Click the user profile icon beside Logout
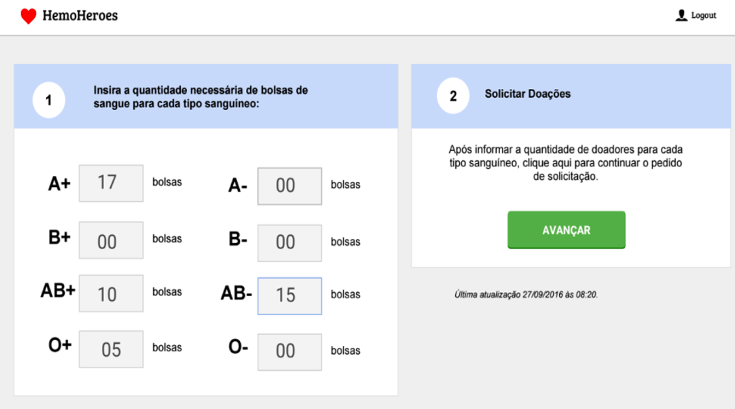 tap(681, 16)
